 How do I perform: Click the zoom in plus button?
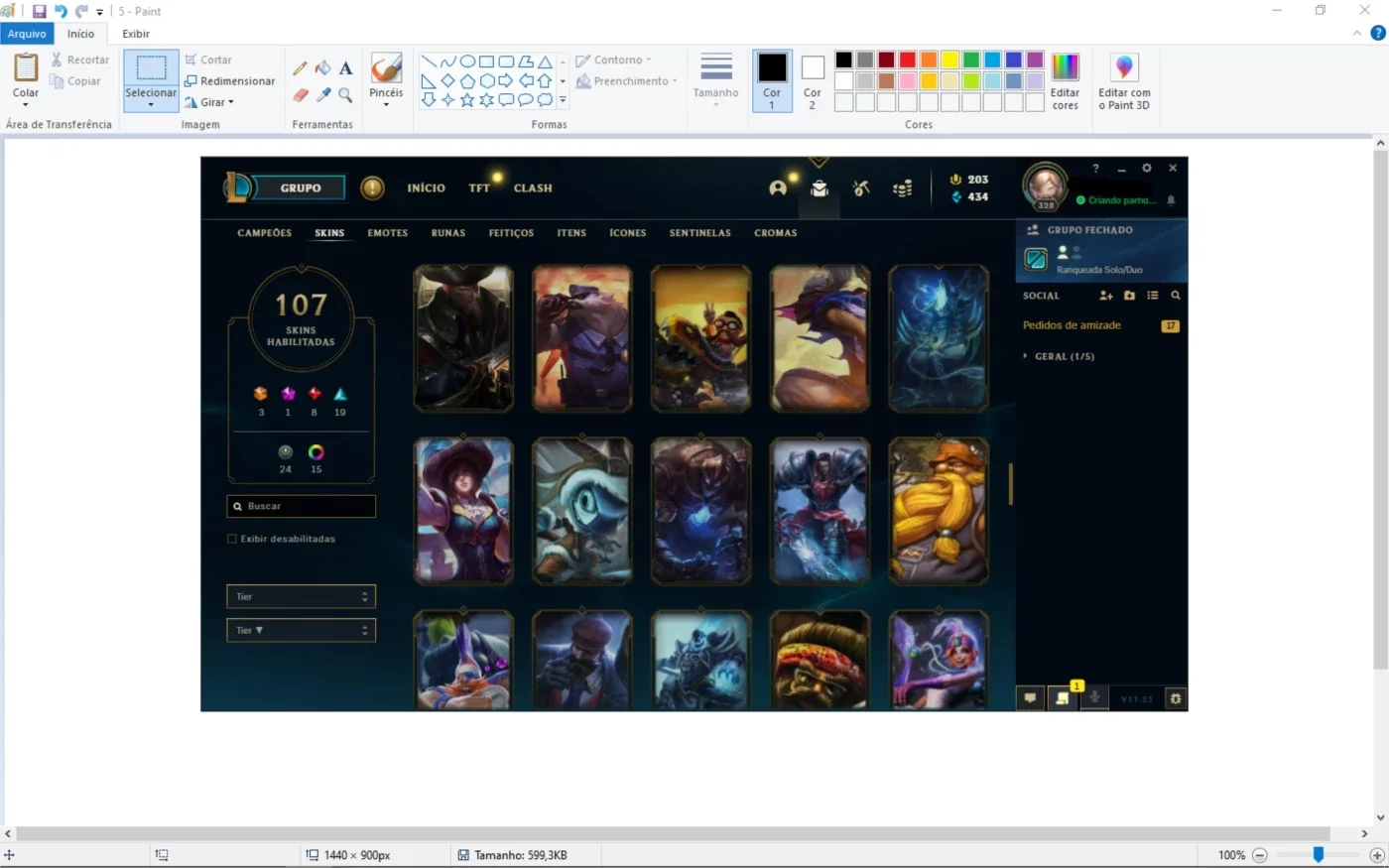click(x=1376, y=854)
